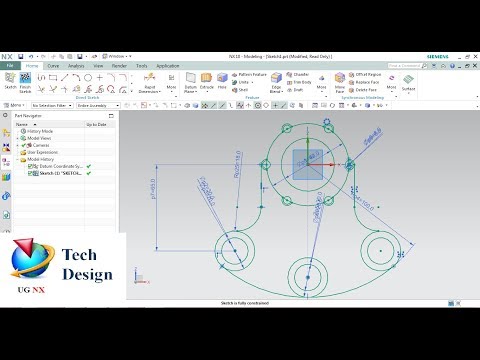Switch to the Curve tab
The width and height of the screenshot is (480, 360).
click(53, 66)
